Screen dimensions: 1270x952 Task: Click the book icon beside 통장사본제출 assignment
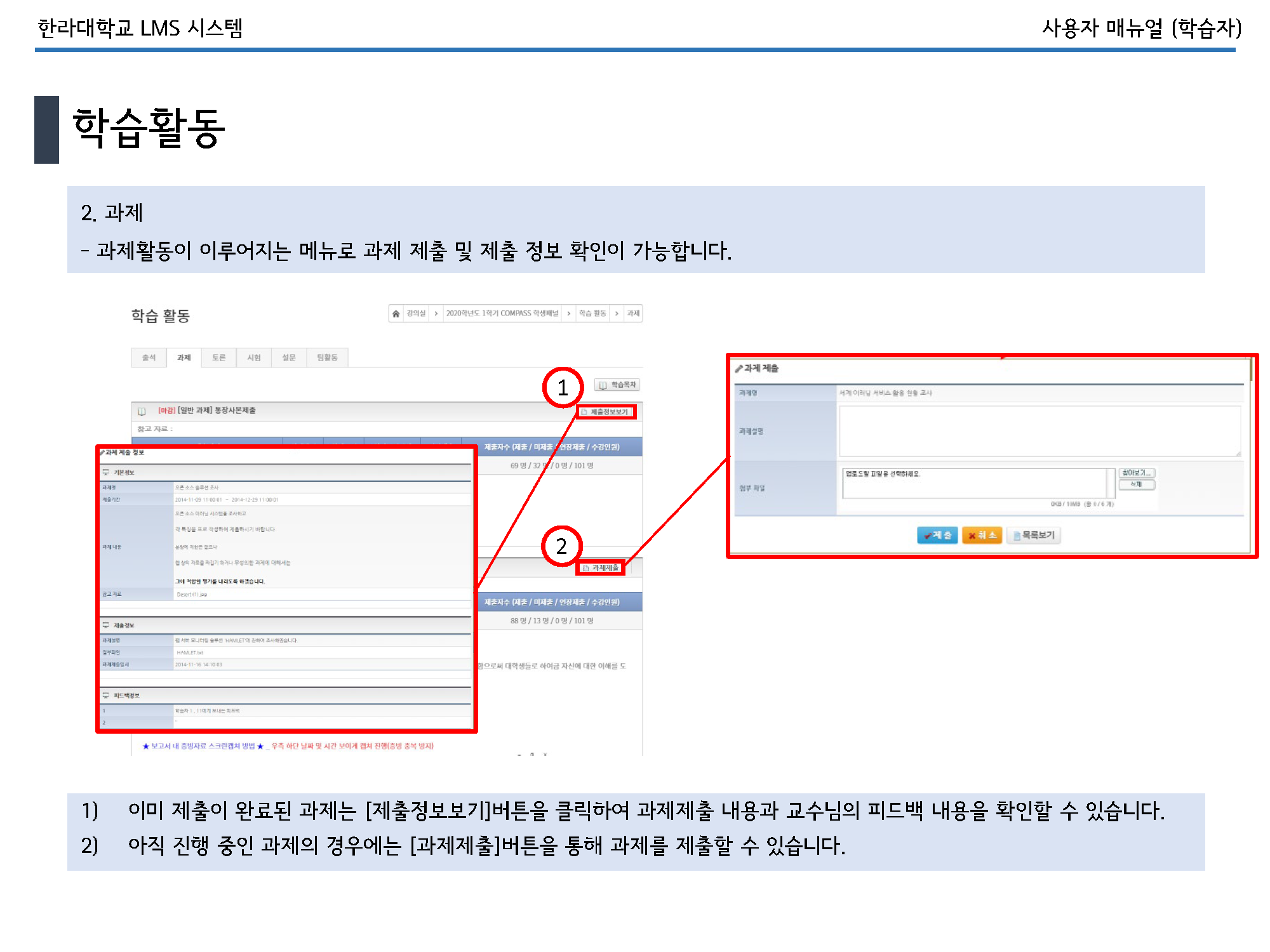142,411
